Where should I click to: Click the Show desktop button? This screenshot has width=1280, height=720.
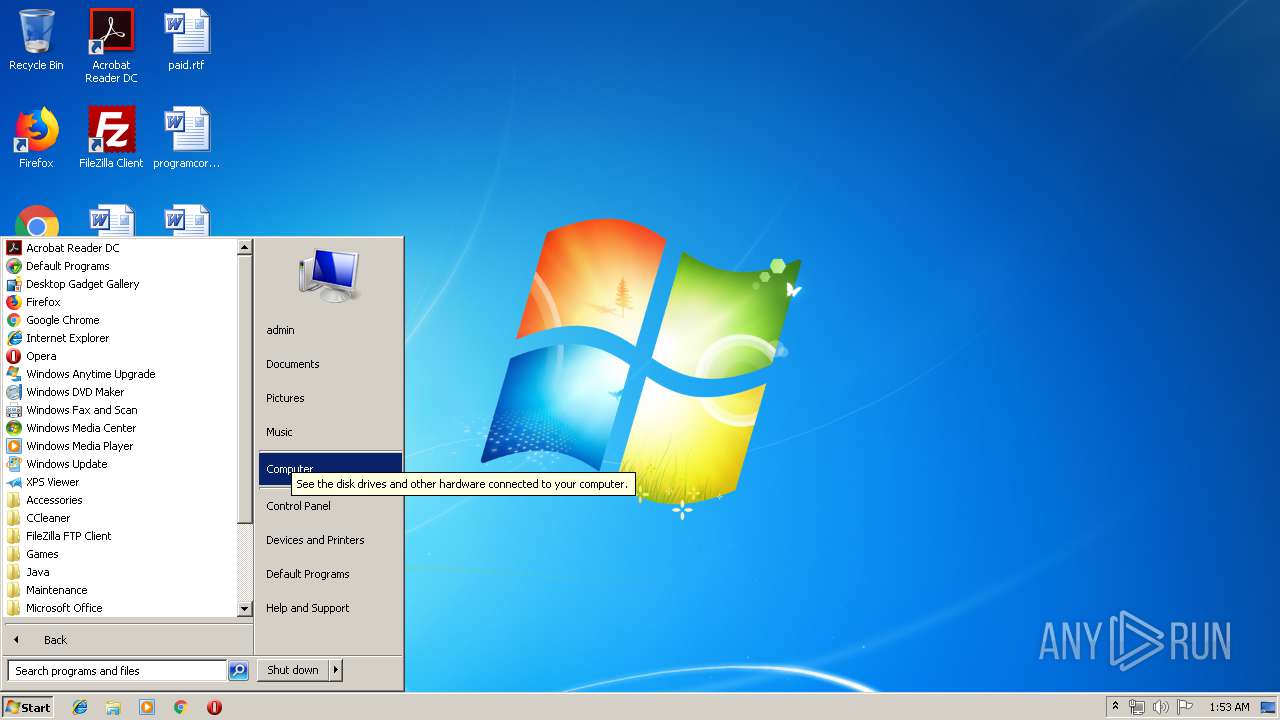pos(1268,707)
